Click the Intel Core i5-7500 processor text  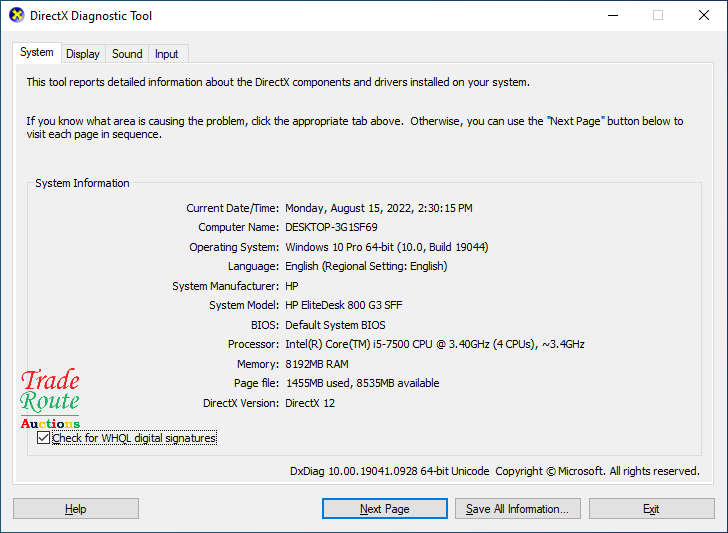click(x=434, y=344)
